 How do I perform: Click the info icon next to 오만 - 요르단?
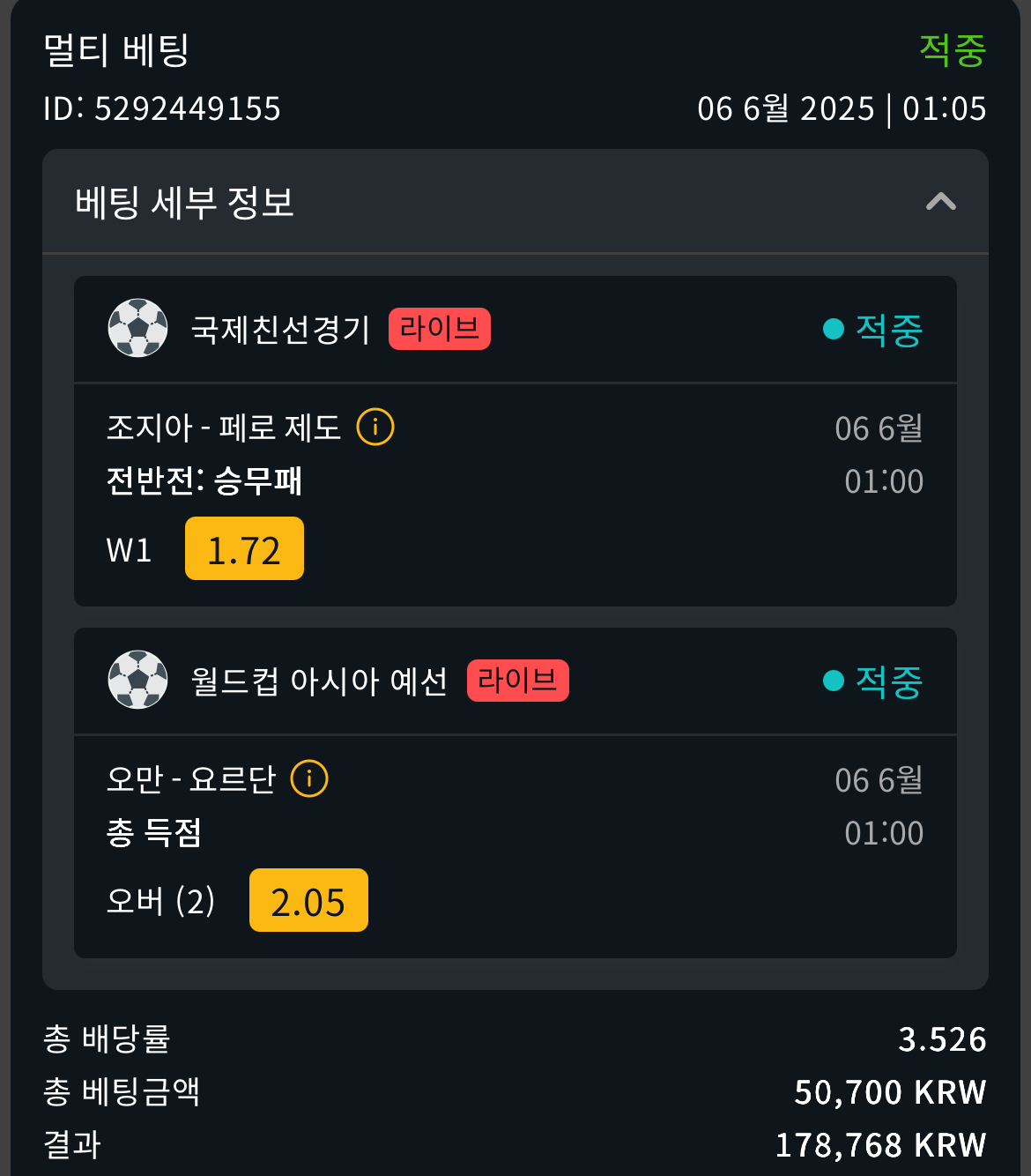(309, 778)
